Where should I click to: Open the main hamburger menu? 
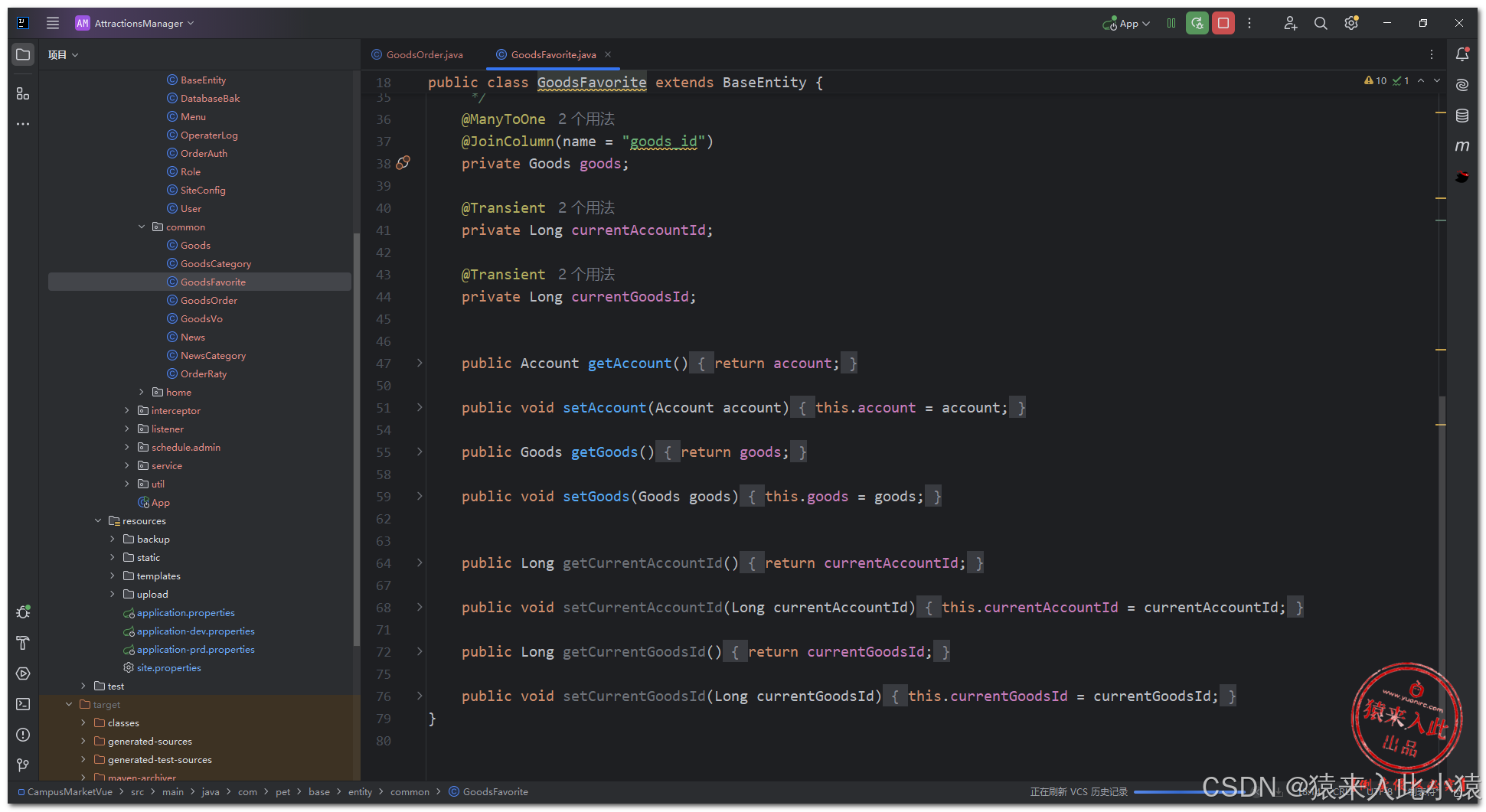coord(53,23)
